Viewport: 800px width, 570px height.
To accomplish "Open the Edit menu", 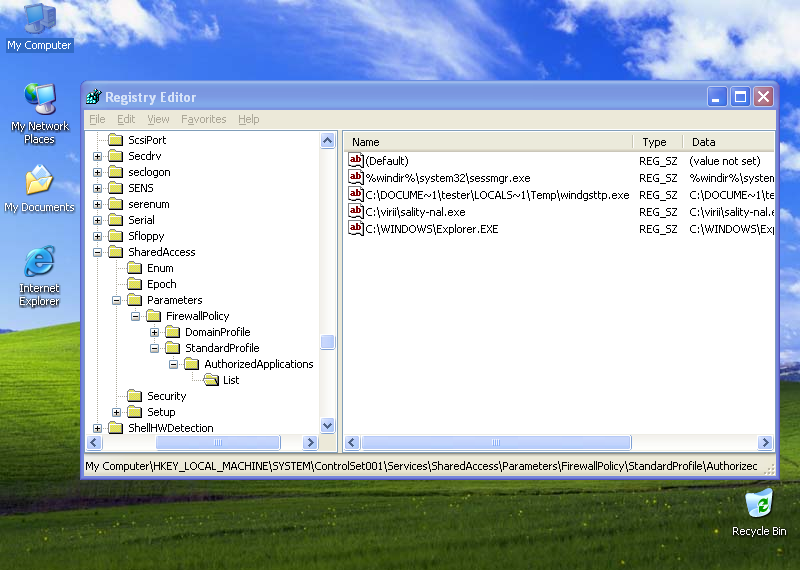I will pyautogui.click(x=126, y=119).
